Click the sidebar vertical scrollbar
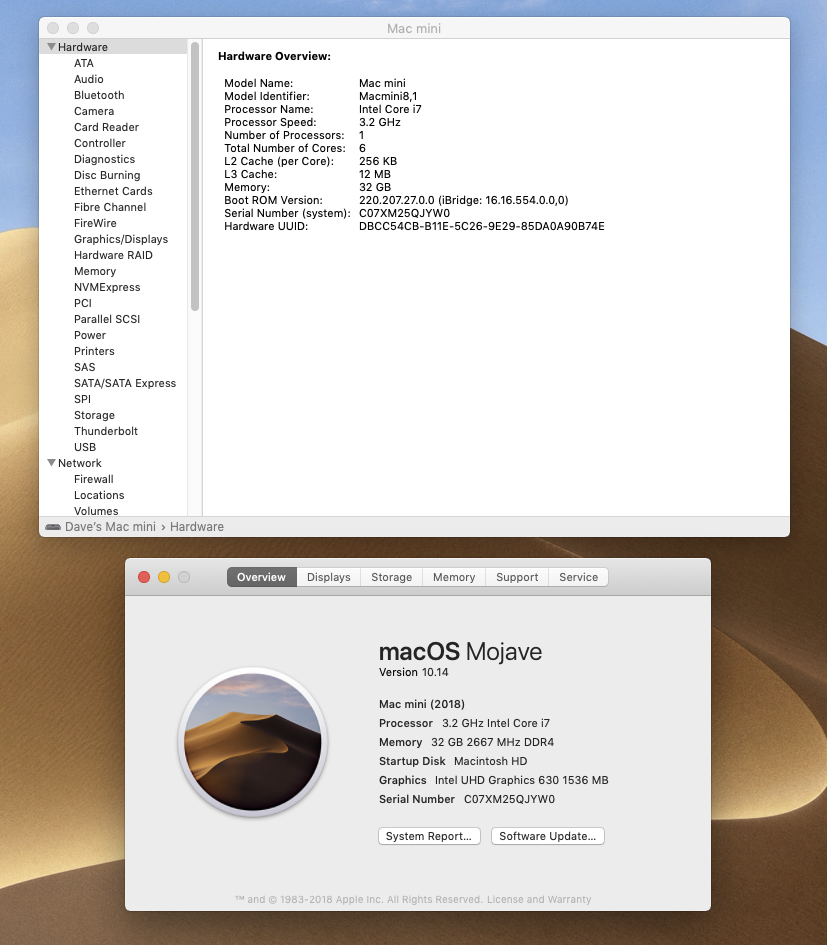The height and width of the screenshot is (945, 827). [195, 177]
